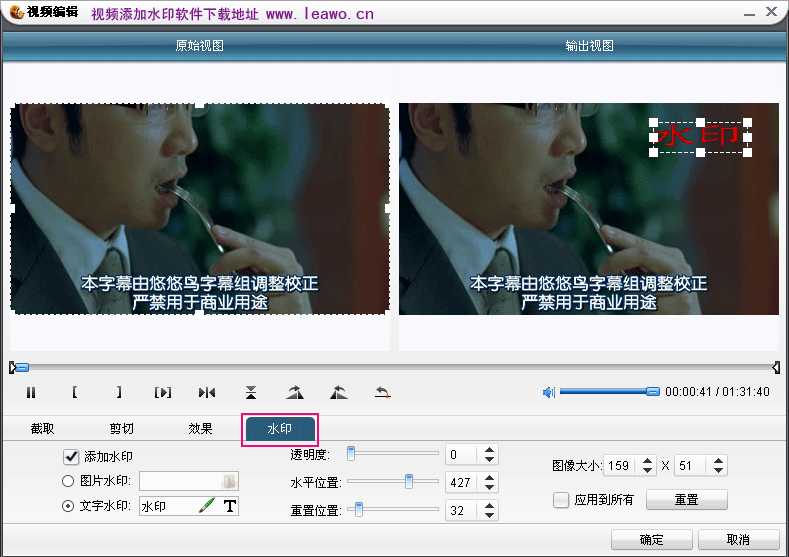Increase the 透明度 value with up arrow
Screen dimensions: 789x557
coord(489,450)
